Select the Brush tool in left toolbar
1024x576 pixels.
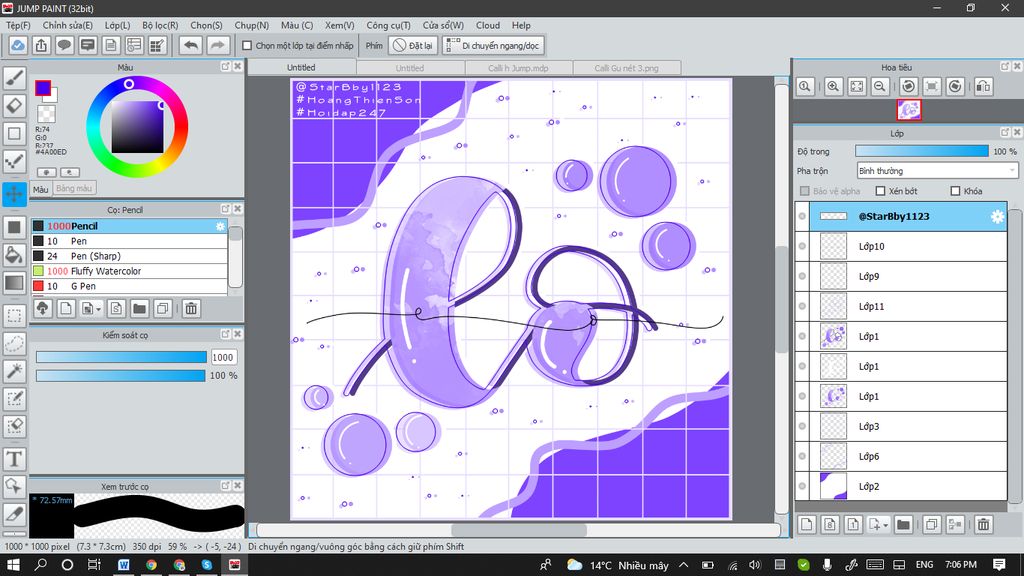click(14, 76)
